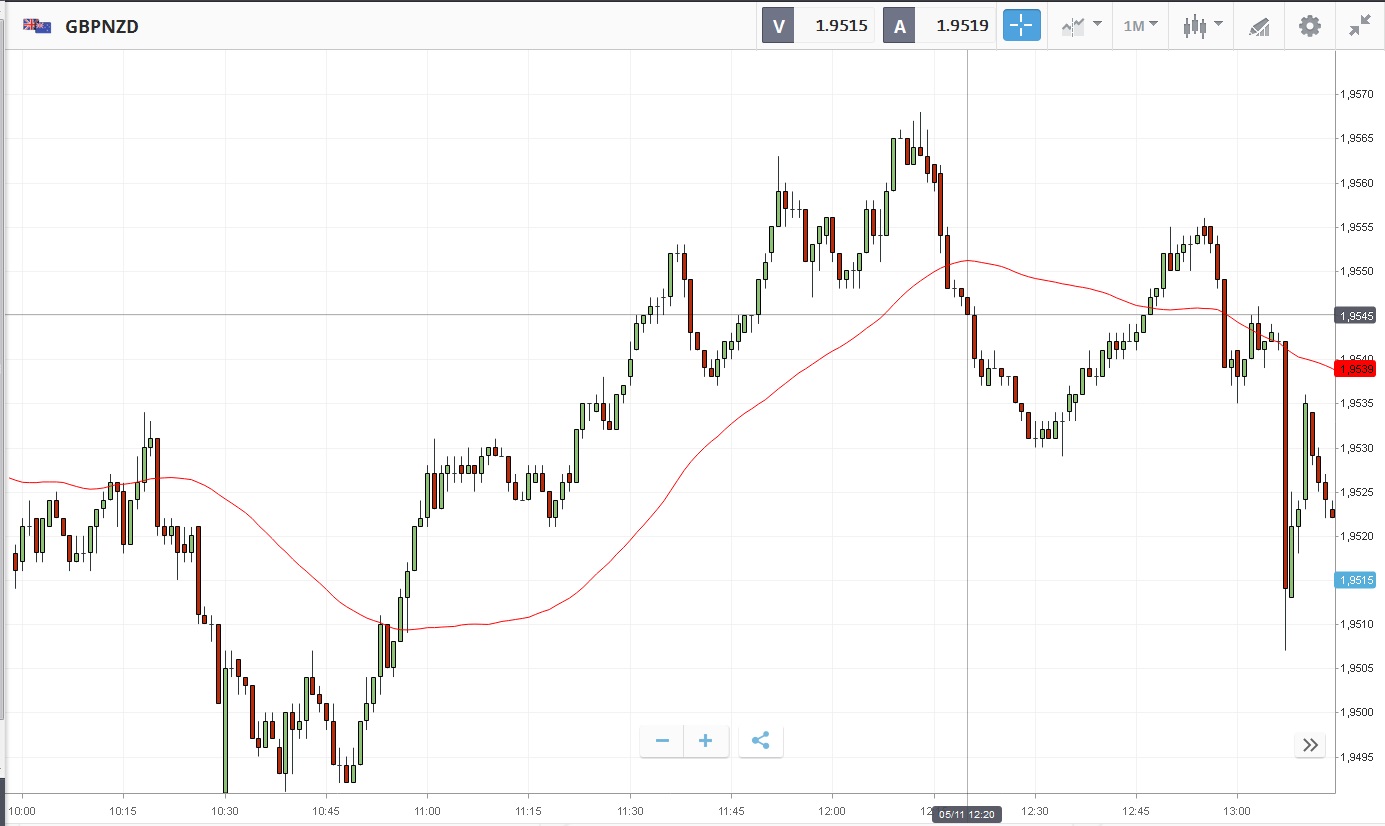
Task: Open the 1M timeframe dropdown
Action: 1140,26
